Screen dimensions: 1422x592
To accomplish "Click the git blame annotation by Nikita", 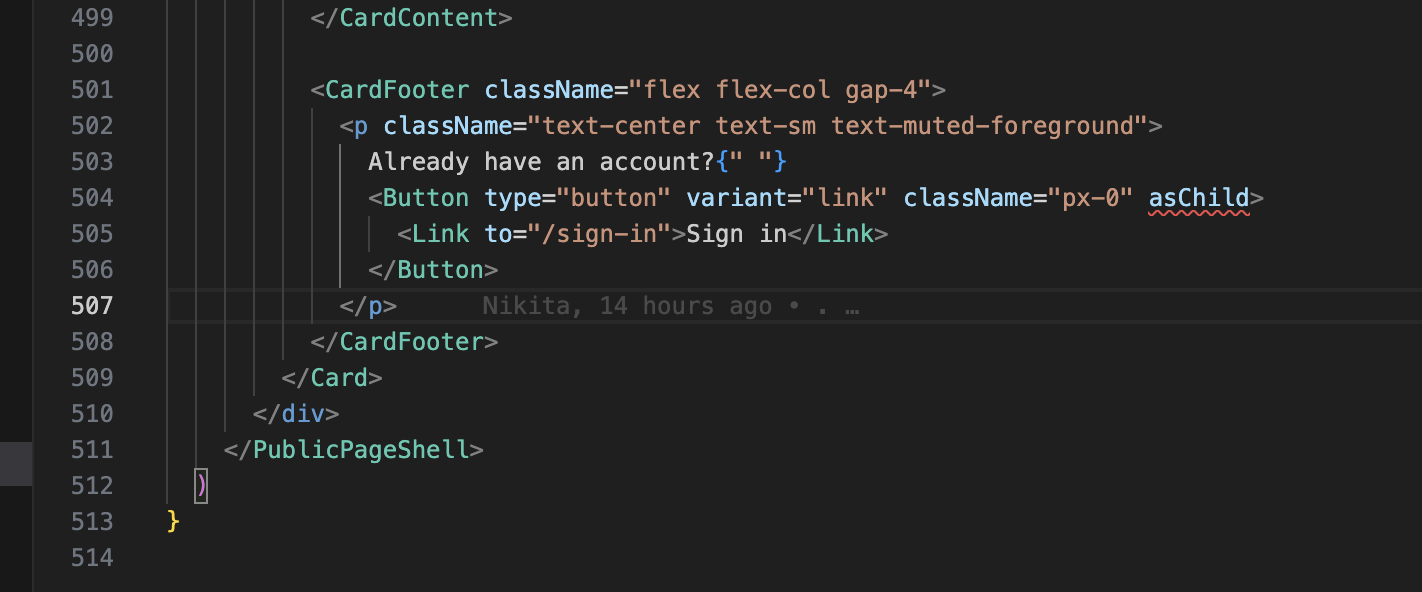I will tap(671, 306).
